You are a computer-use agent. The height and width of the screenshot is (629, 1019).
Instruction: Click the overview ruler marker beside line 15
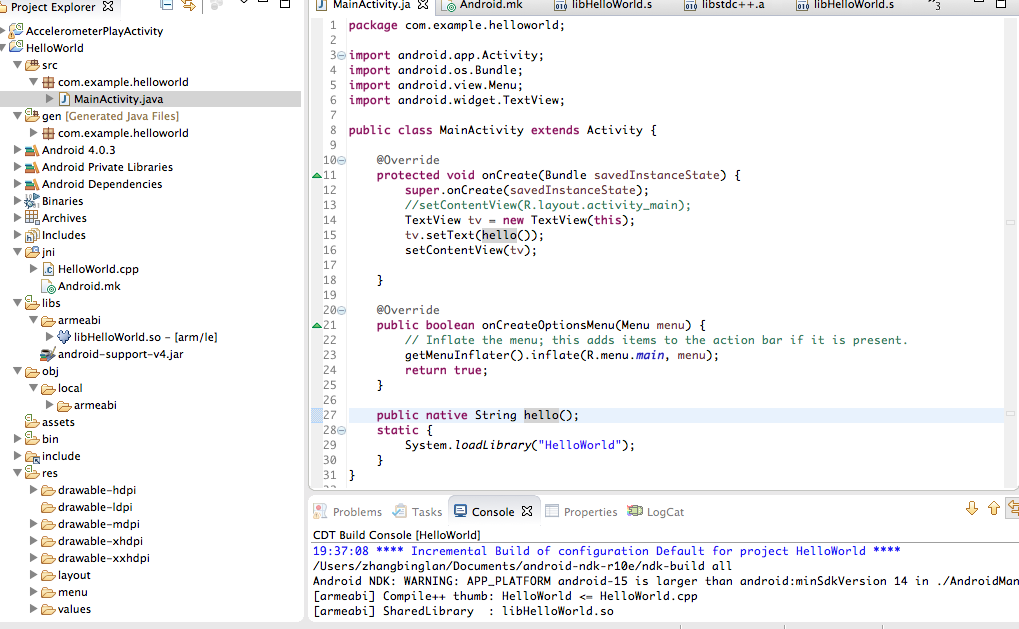(1010, 222)
